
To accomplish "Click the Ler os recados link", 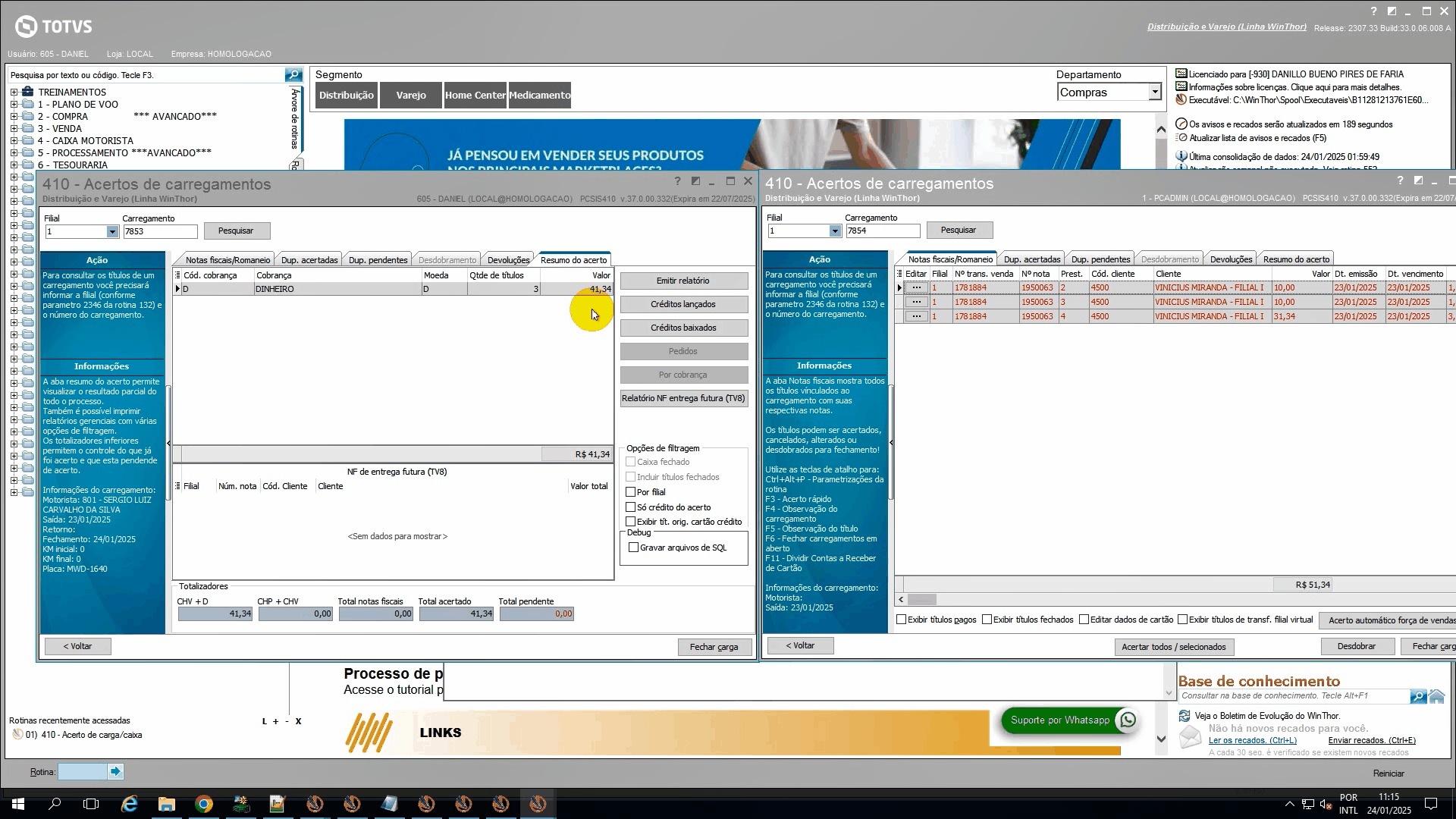I will tap(1252, 740).
